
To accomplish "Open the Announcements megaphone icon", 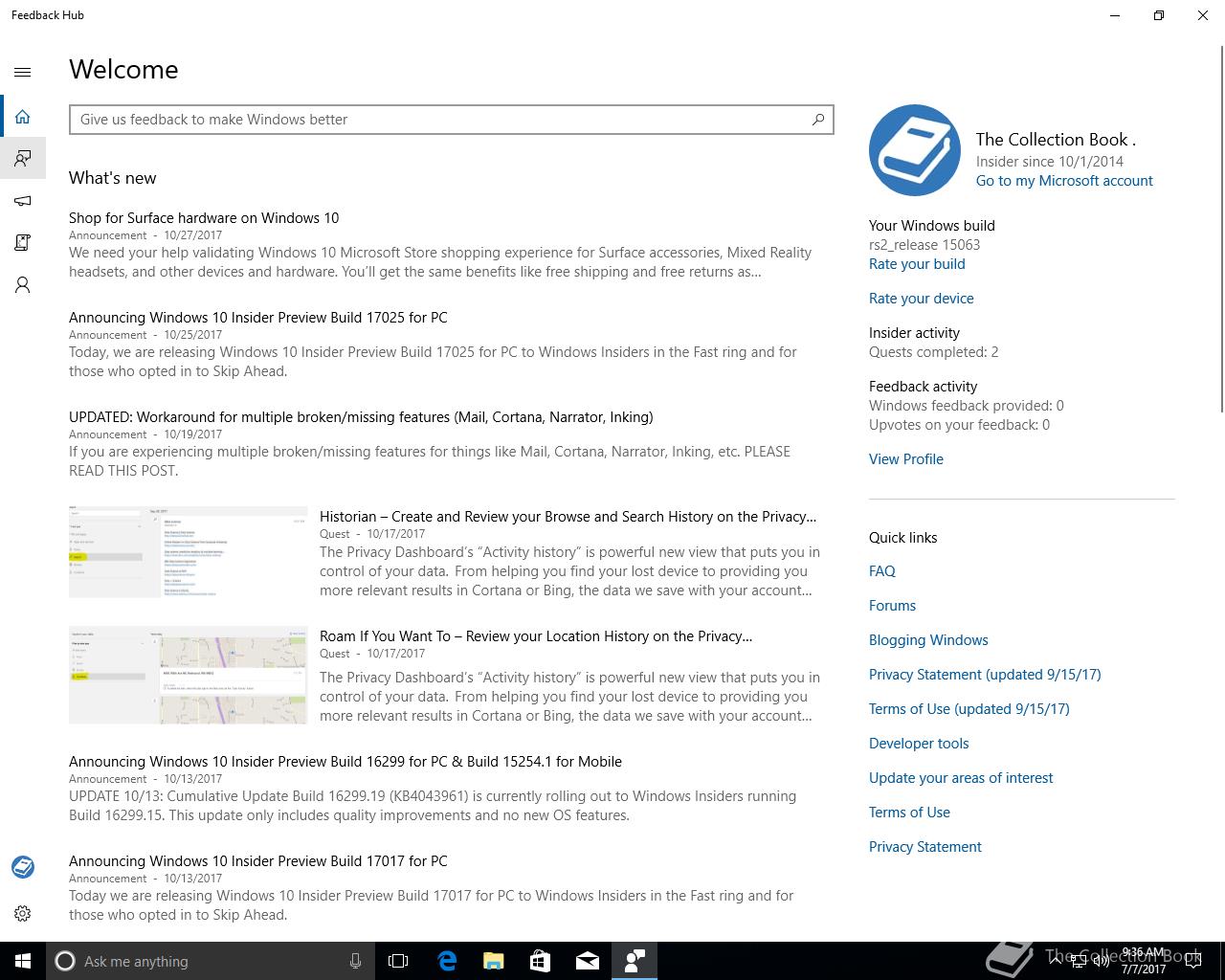I will point(23,201).
